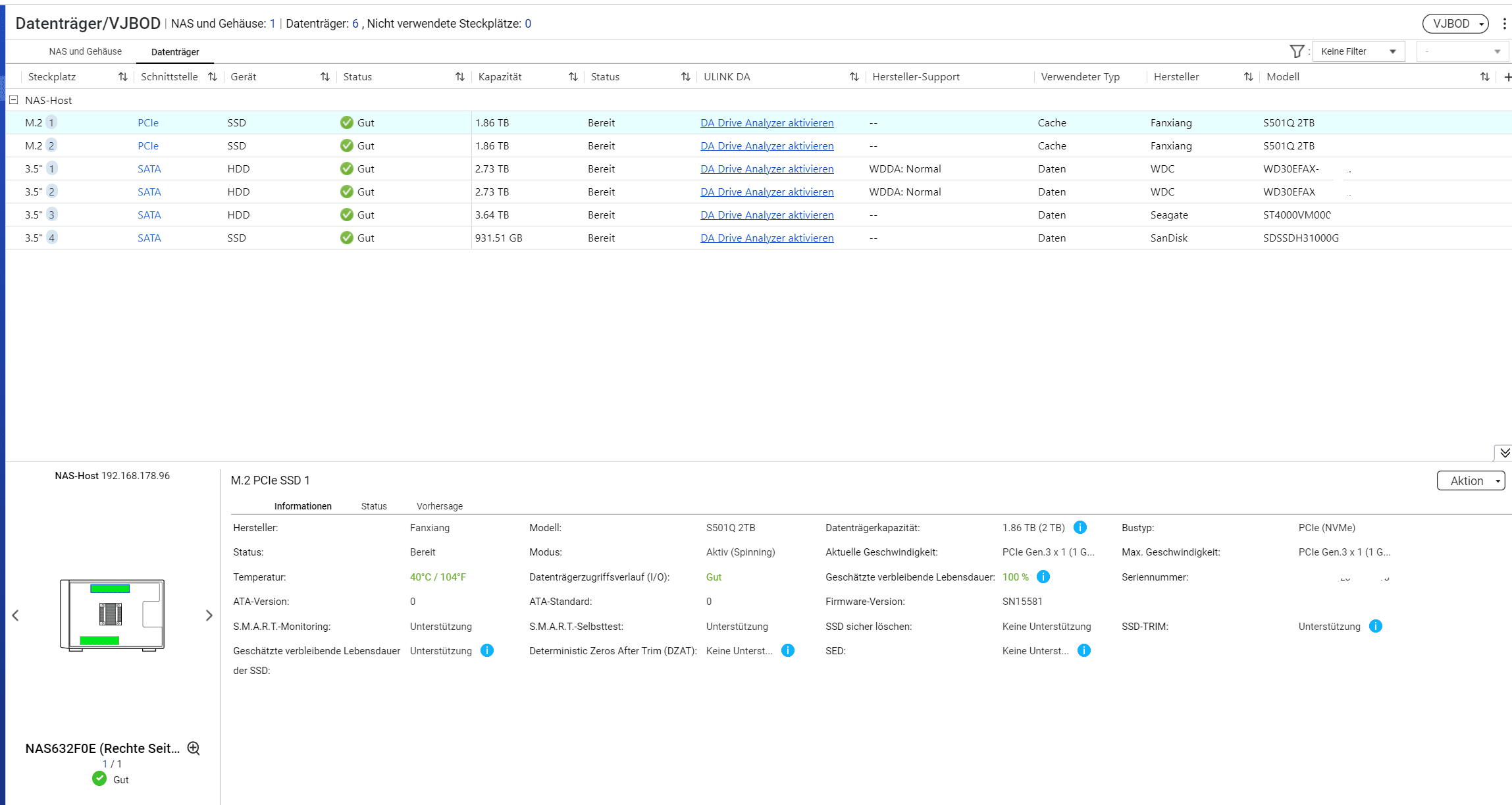The image size is (1512, 805).
Task: Open the Vorhersage tab
Action: (x=440, y=506)
